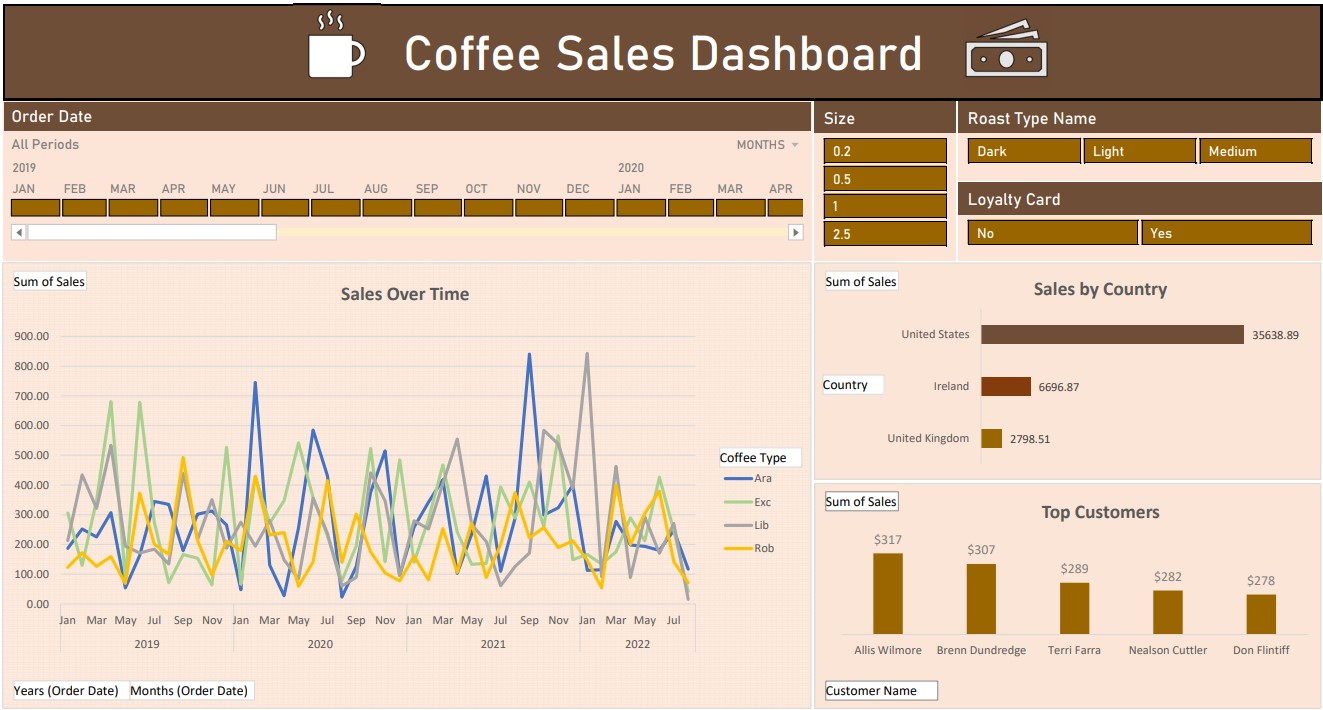
Task: Toggle the Dark roast type slicer
Action: coord(1024,151)
